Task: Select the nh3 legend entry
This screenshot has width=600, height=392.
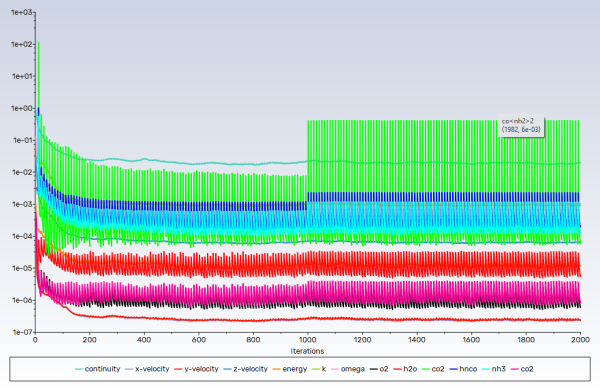Action: [494, 369]
